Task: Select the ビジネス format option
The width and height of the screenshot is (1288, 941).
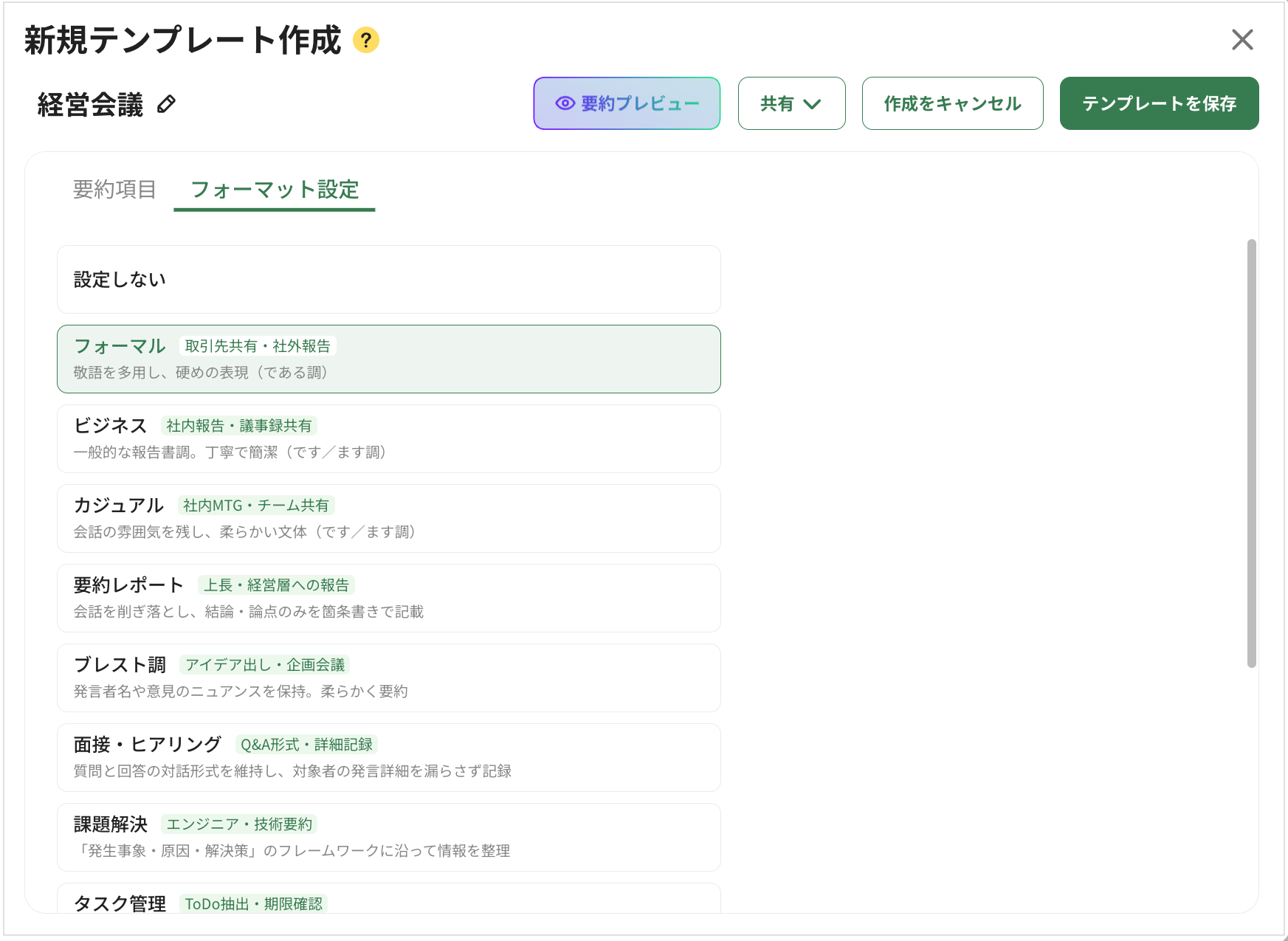Action: coord(388,439)
